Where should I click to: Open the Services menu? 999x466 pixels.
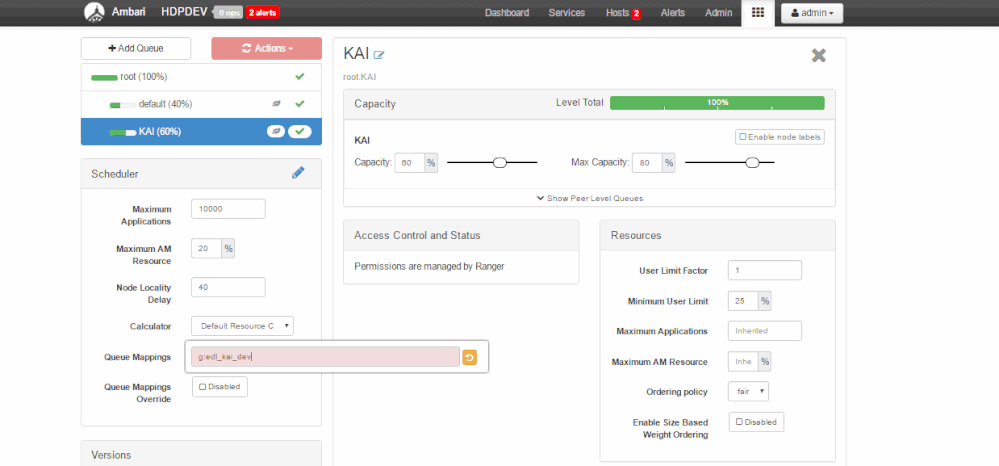click(567, 13)
